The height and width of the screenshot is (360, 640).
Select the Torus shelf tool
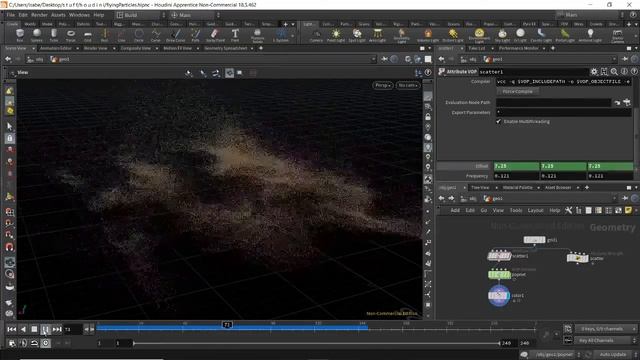coord(71,35)
